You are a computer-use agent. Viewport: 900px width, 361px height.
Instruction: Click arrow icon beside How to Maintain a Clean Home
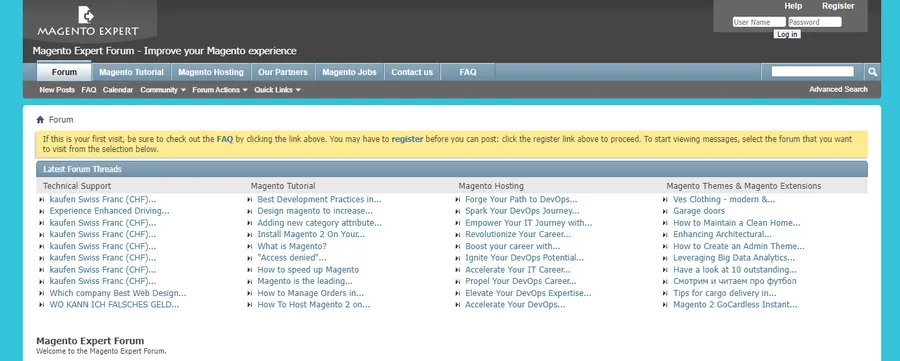pyautogui.click(x=665, y=223)
